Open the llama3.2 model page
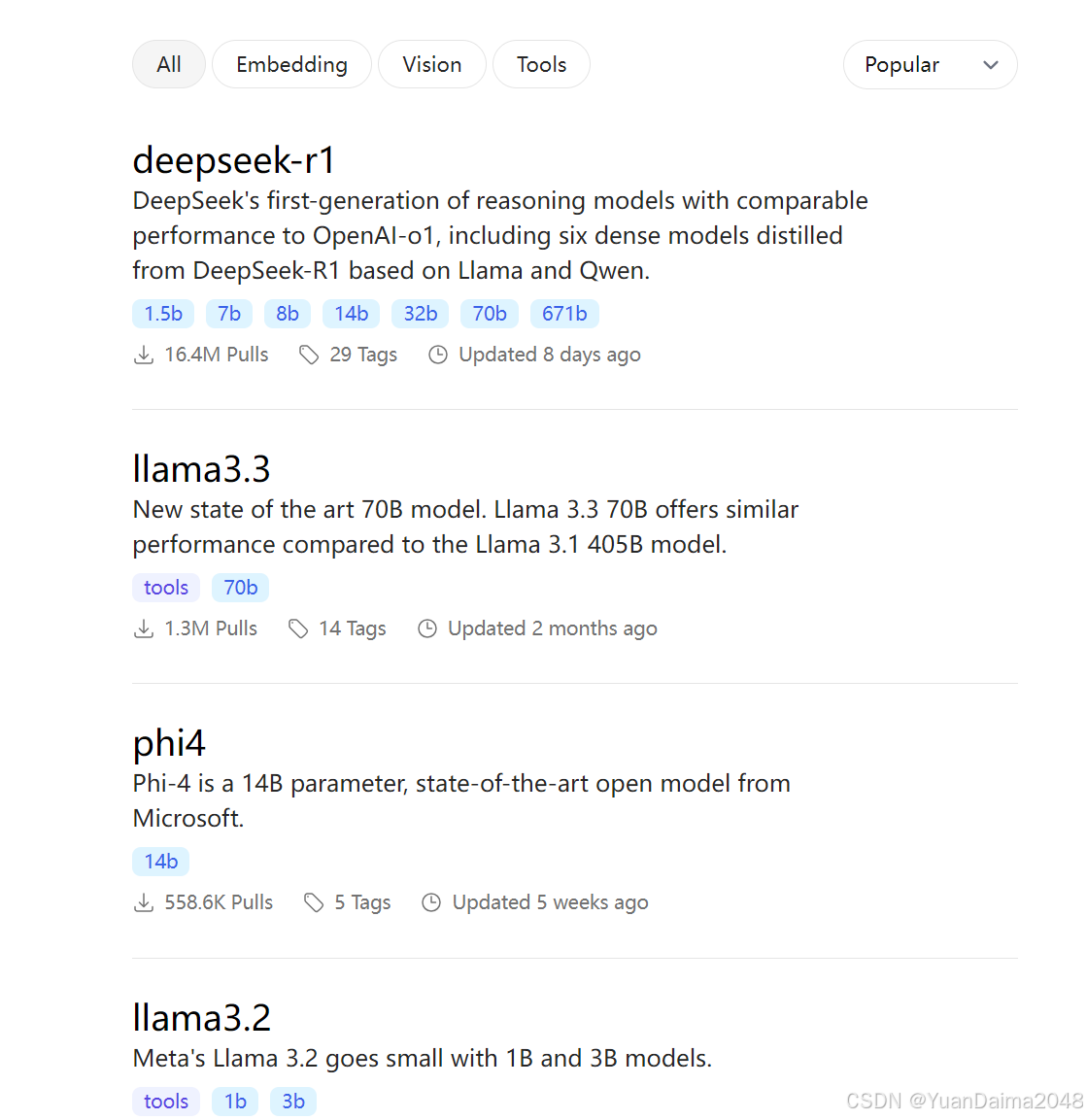 pos(201,1017)
